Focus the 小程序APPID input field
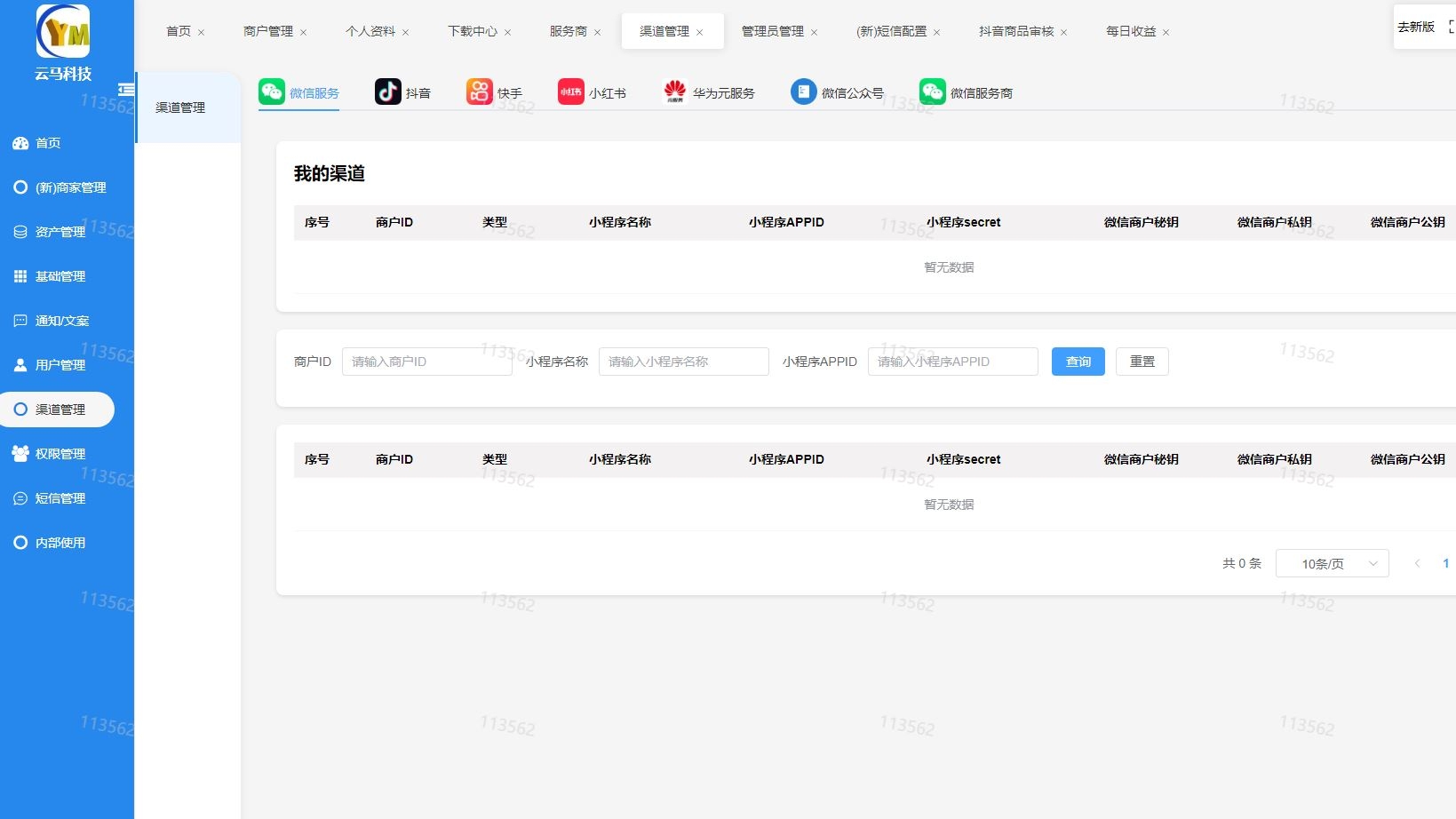This screenshot has width=1456, height=819. pos(953,362)
